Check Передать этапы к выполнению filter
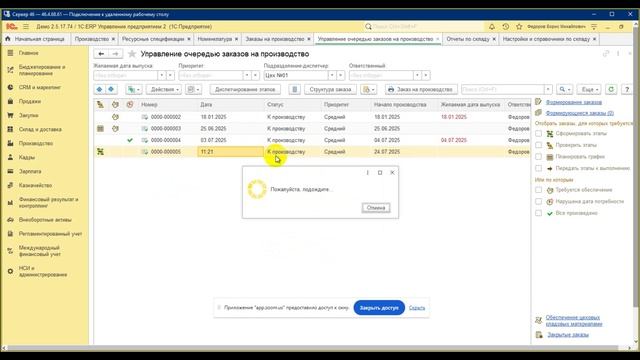The image size is (640, 360). tap(538, 168)
